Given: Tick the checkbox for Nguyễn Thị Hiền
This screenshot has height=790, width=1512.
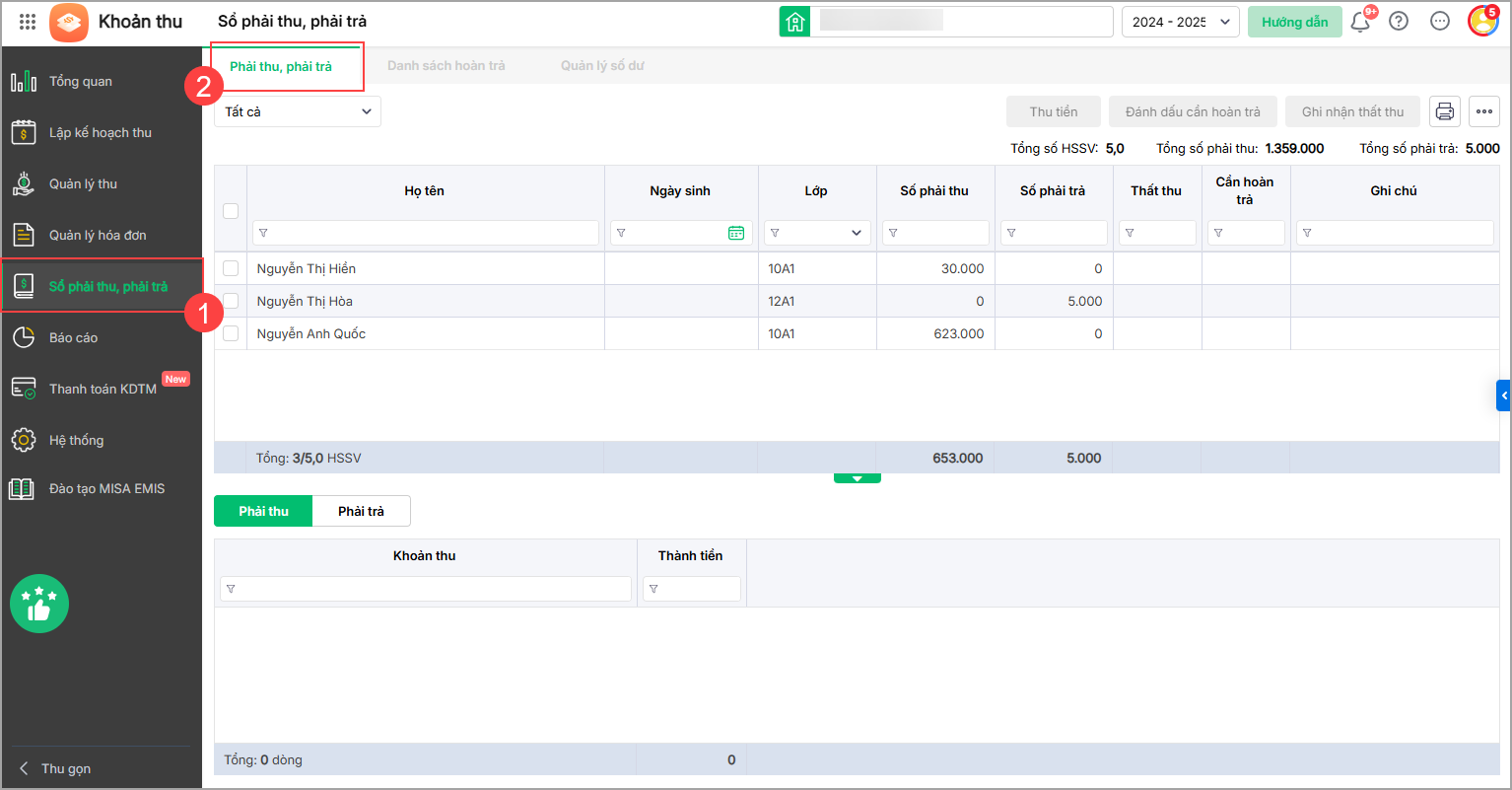Looking at the screenshot, I should (x=231, y=268).
